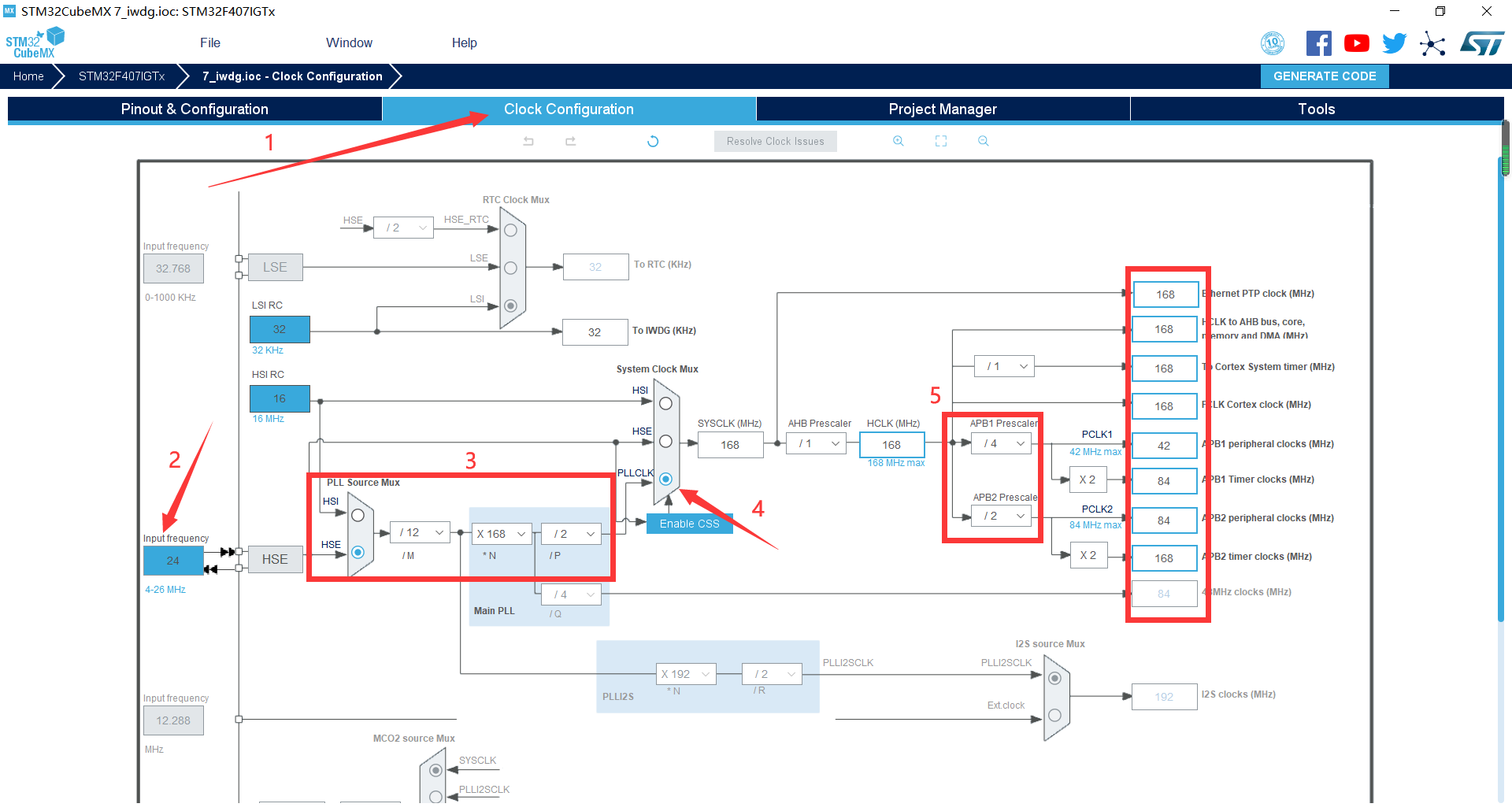The height and width of the screenshot is (811, 1512).
Task: Open the Facebook icon in the header
Action: pos(1318,43)
